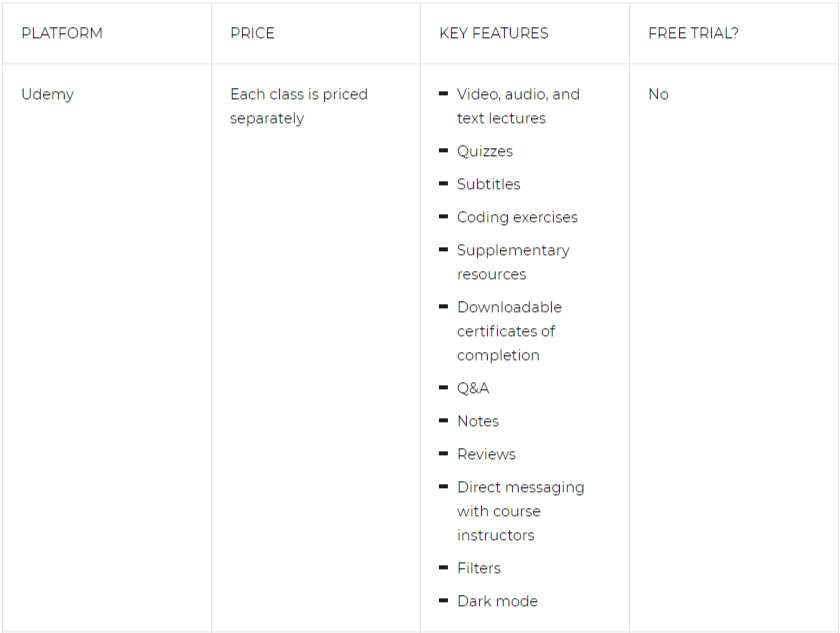Screen dimensions: 840x633
Task: Click 'Downloadable certificates of completion' text
Action: [x=509, y=331]
